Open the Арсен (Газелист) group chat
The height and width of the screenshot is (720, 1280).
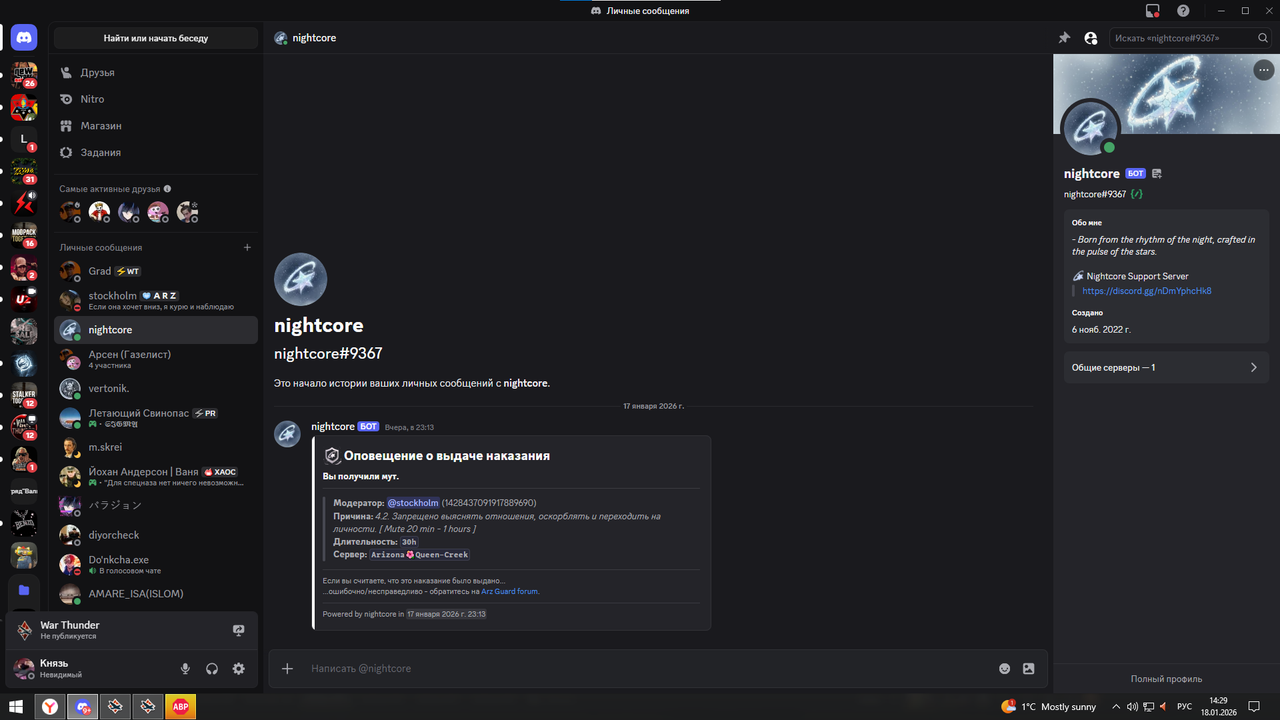point(155,359)
